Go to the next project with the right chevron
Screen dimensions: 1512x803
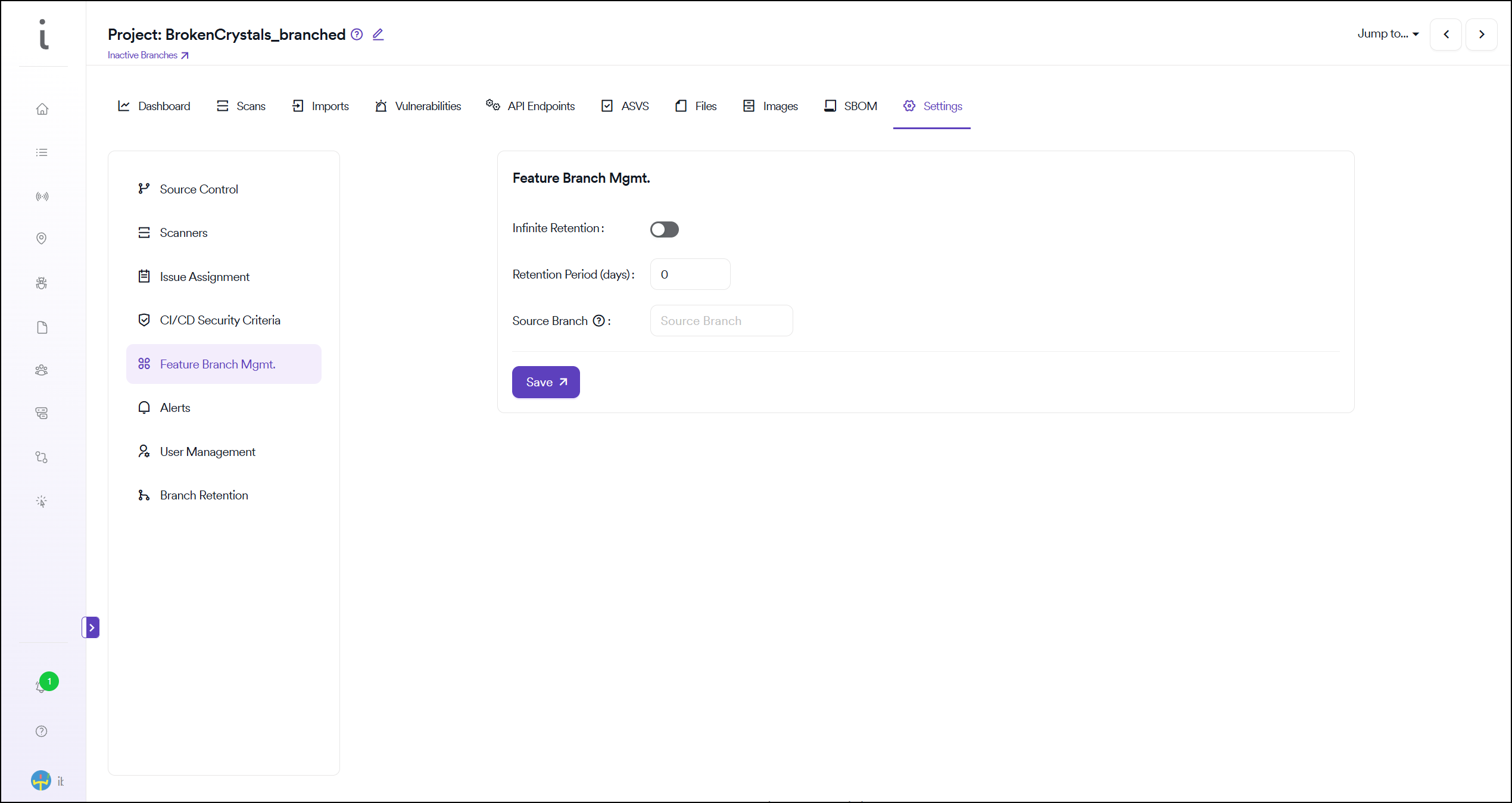click(1482, 35)
